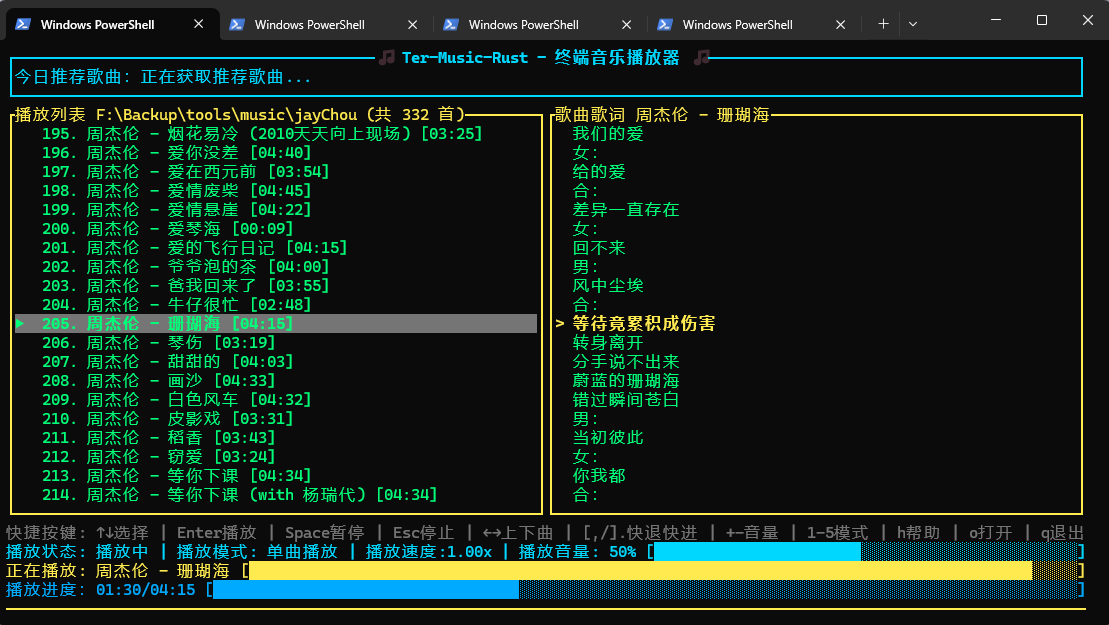Click the lyric line 分手说不出来
Screen dimensions: 1109x625
(626, 362)
